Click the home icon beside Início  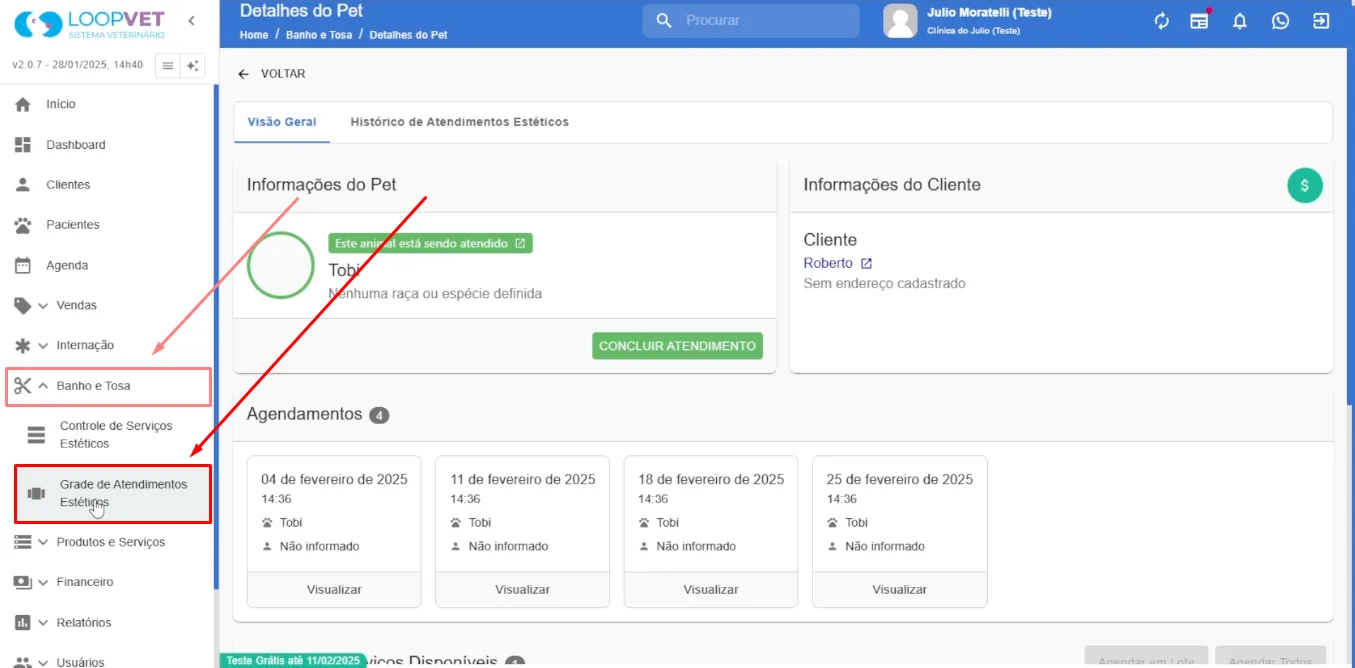(23, 104)
